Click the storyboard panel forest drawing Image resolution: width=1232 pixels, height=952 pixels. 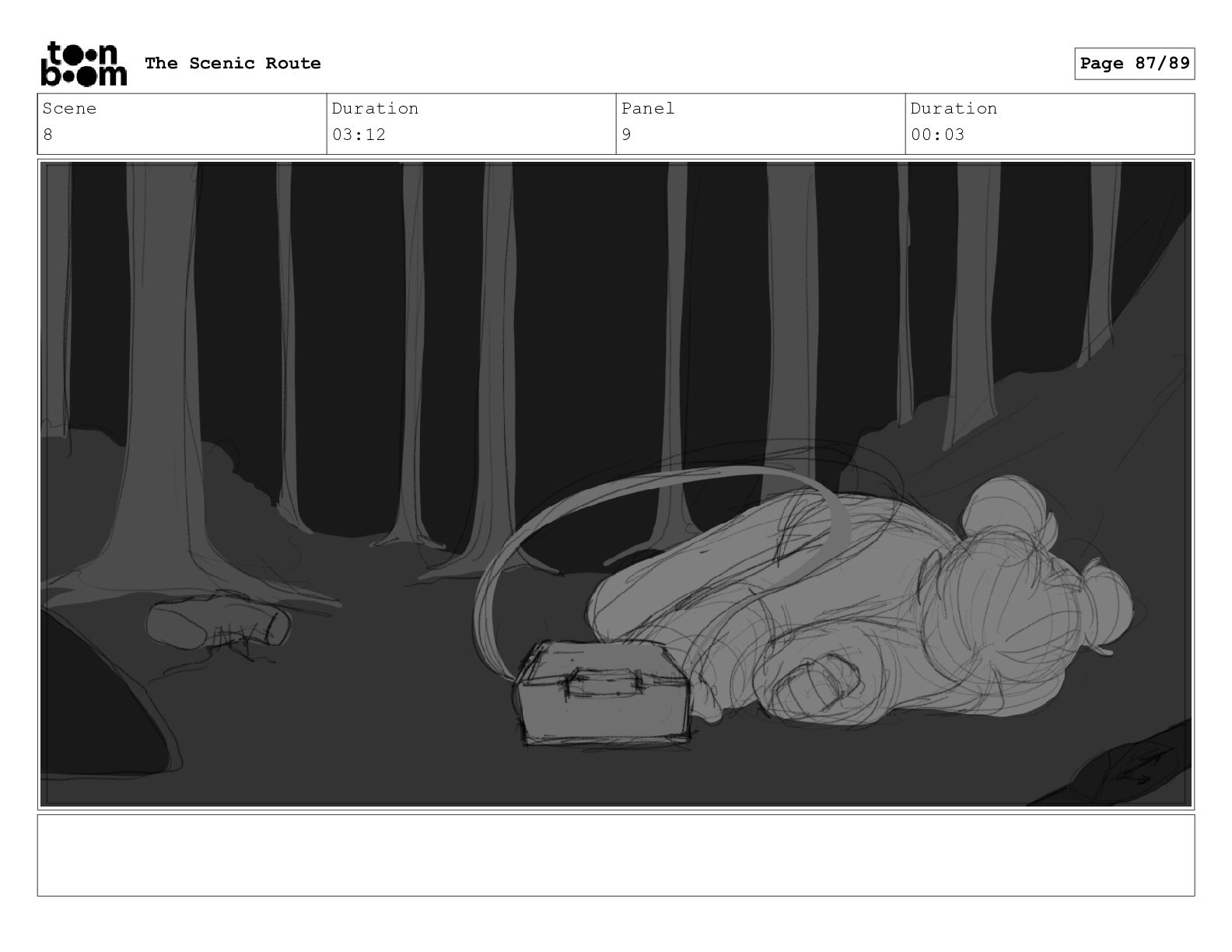point(615,484)
